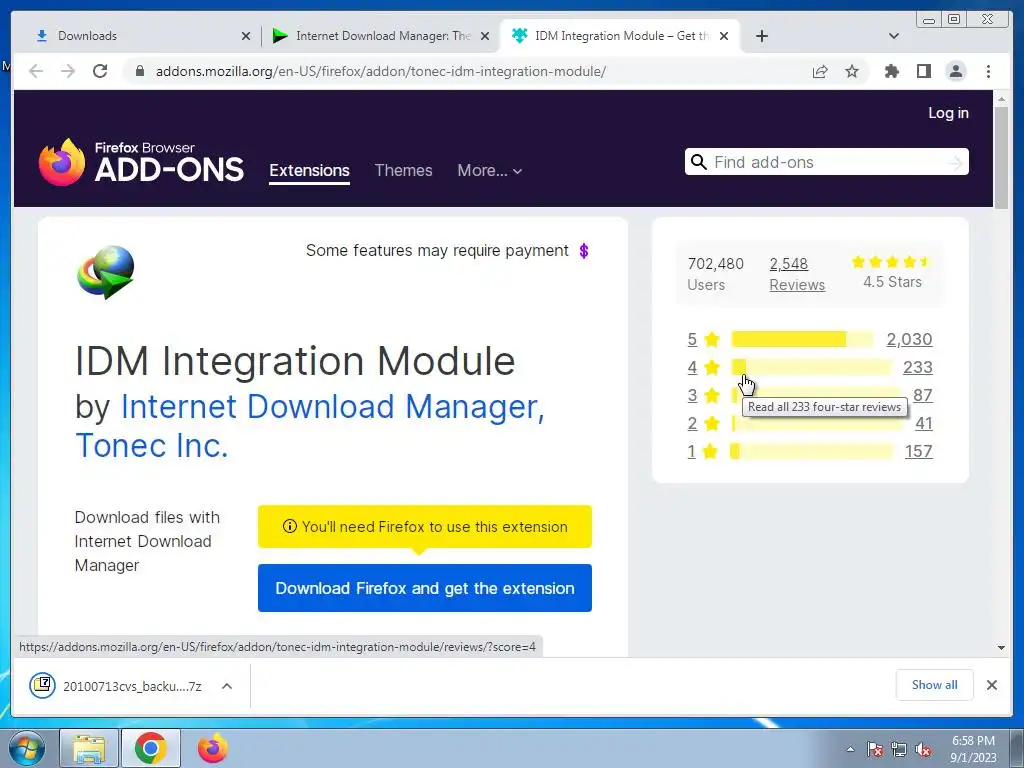Submit add-on search with arrow icon
Image resolution: width=1024 pixels, height=768 pixels.
[955, 163]
